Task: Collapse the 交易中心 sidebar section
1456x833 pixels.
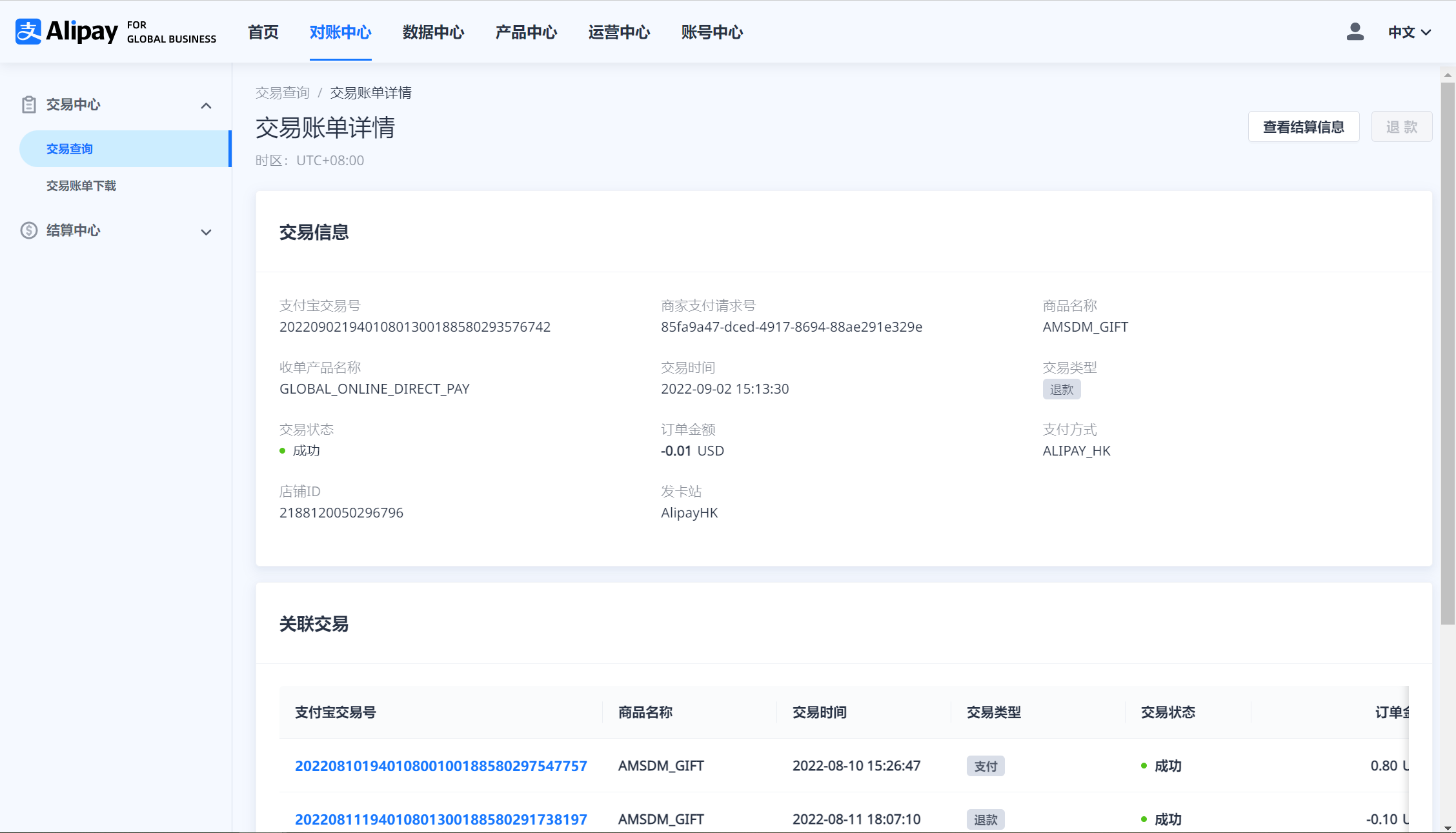Action: pos(206,105)
